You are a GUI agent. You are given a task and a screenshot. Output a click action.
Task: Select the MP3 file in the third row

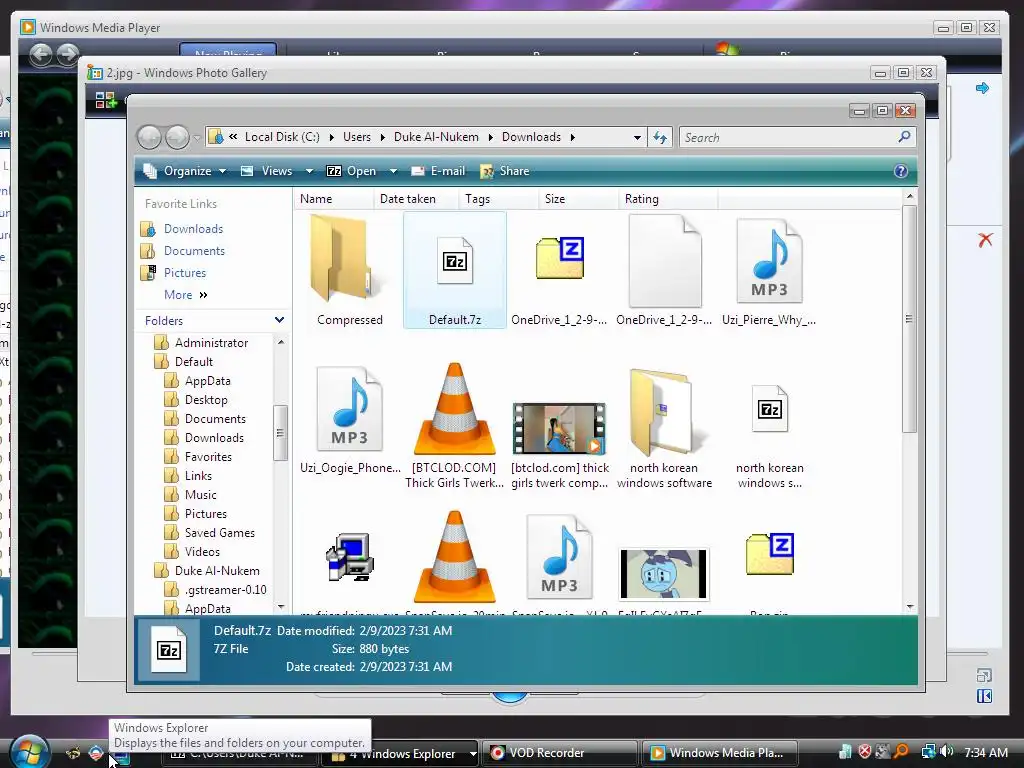pos(559,557)
